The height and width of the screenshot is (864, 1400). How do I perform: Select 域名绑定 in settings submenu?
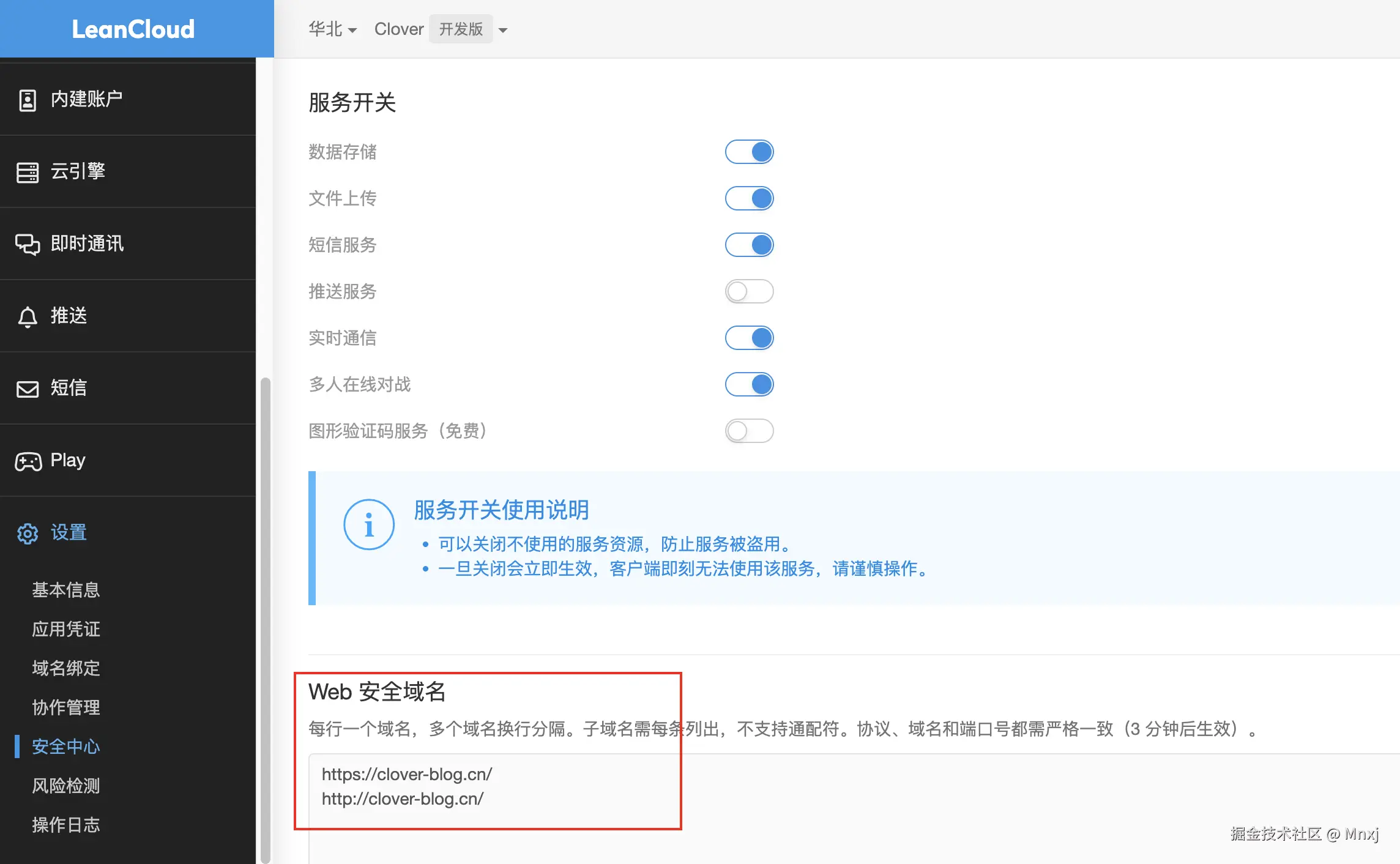(x=66, y=668)
